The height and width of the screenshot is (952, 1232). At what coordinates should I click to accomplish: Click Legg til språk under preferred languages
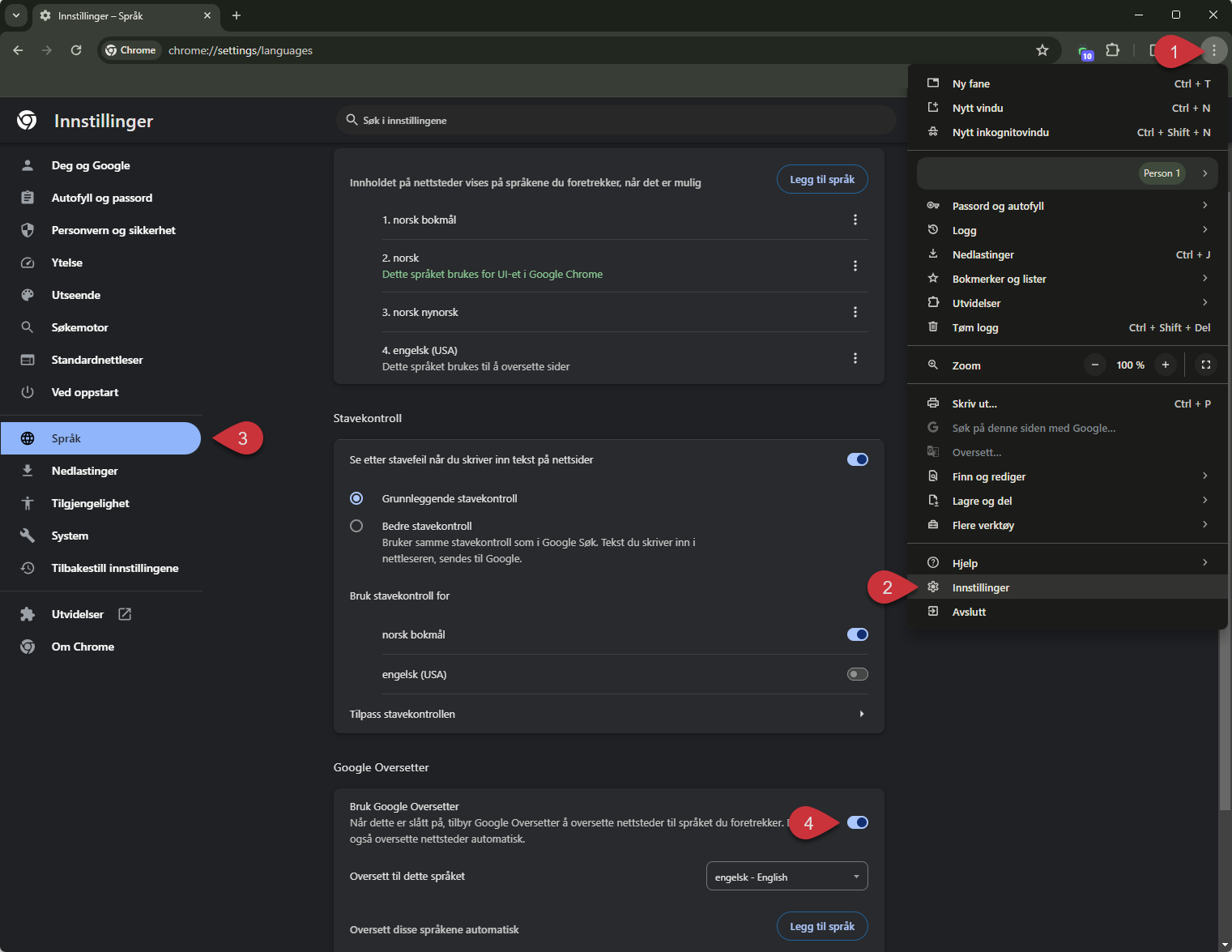pyautogui.click(x=822, y=179)
